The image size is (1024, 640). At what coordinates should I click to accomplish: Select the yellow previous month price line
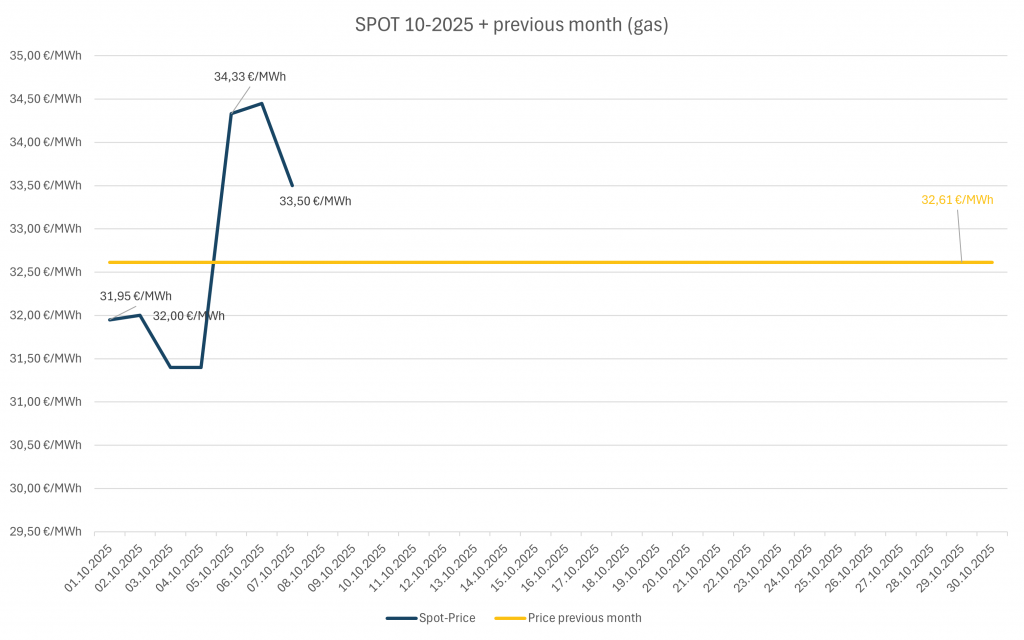click(x=600, y=262)
